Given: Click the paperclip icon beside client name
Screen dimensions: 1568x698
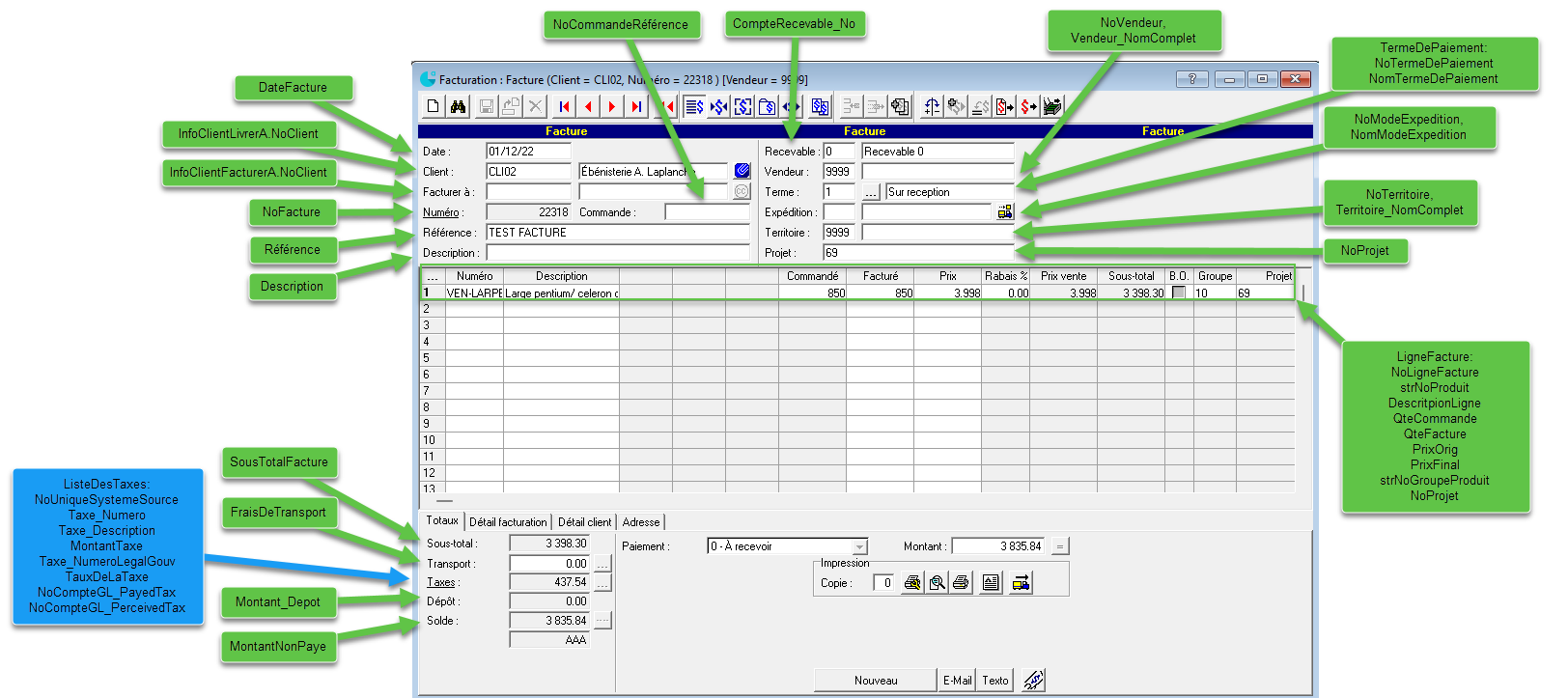Looking at the screenshot, I should (742, 171).
